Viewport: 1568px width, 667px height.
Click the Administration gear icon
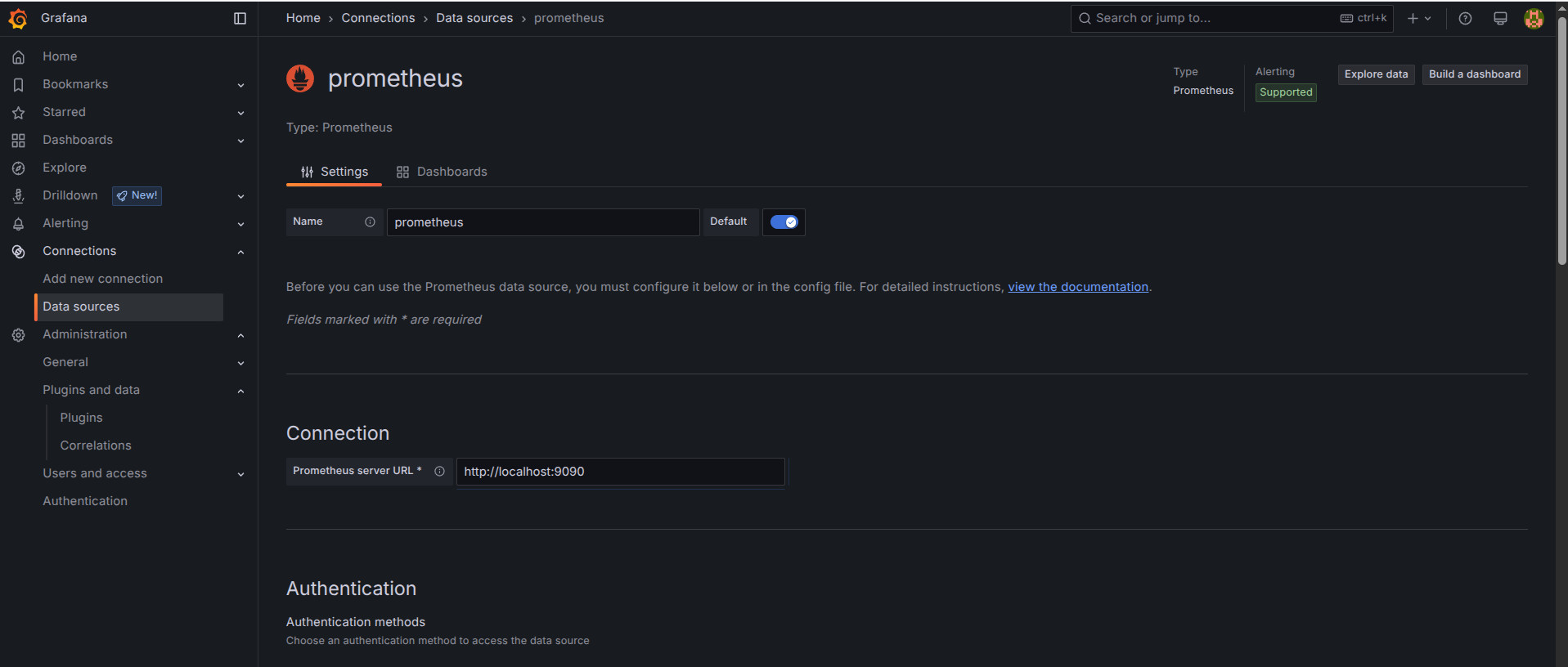(x=18, y=334)
